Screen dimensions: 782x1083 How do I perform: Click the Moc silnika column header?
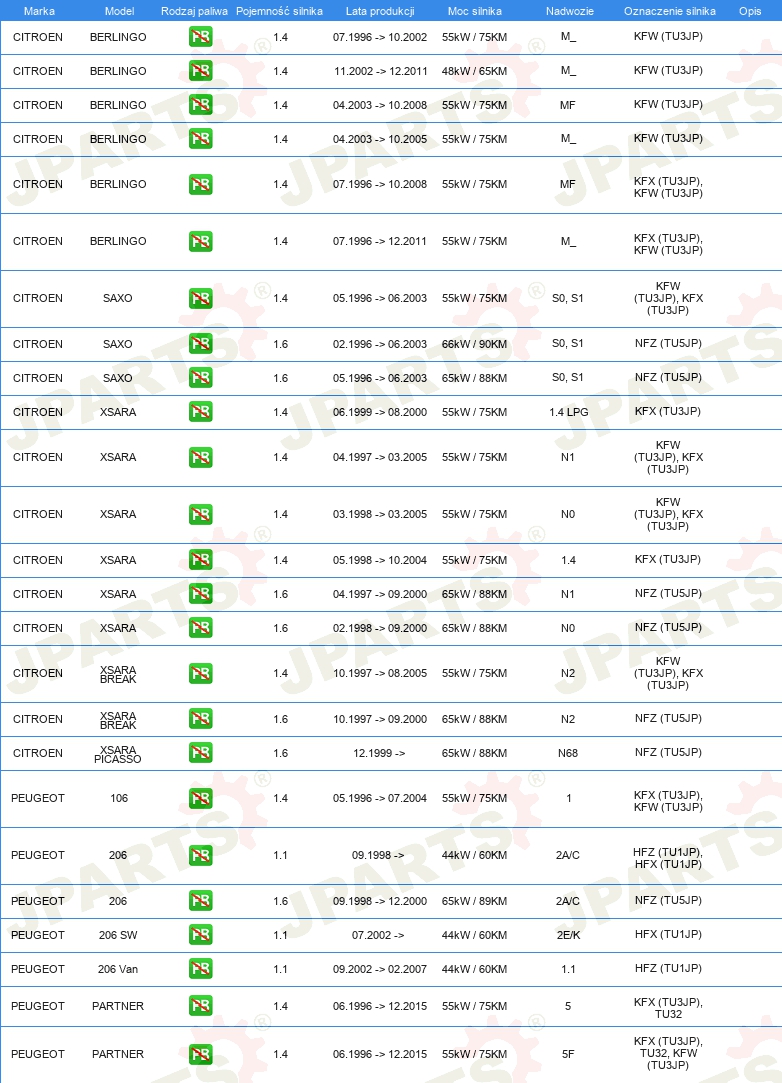(x=475, y=11)
